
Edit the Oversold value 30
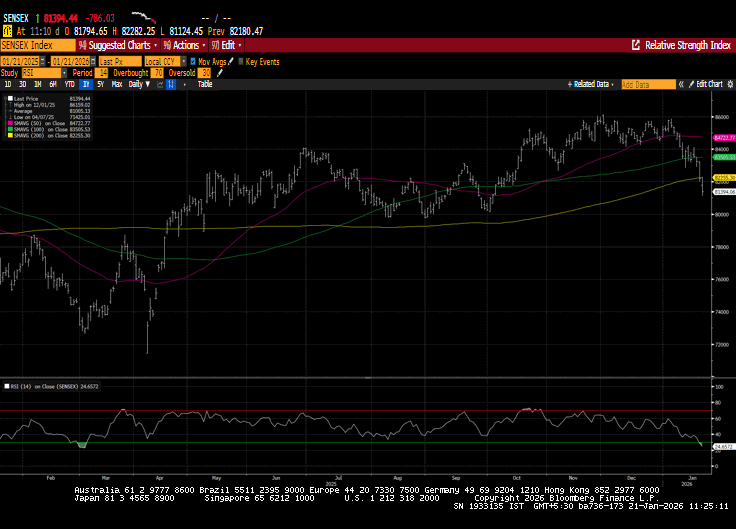click(x=204, y=73)
